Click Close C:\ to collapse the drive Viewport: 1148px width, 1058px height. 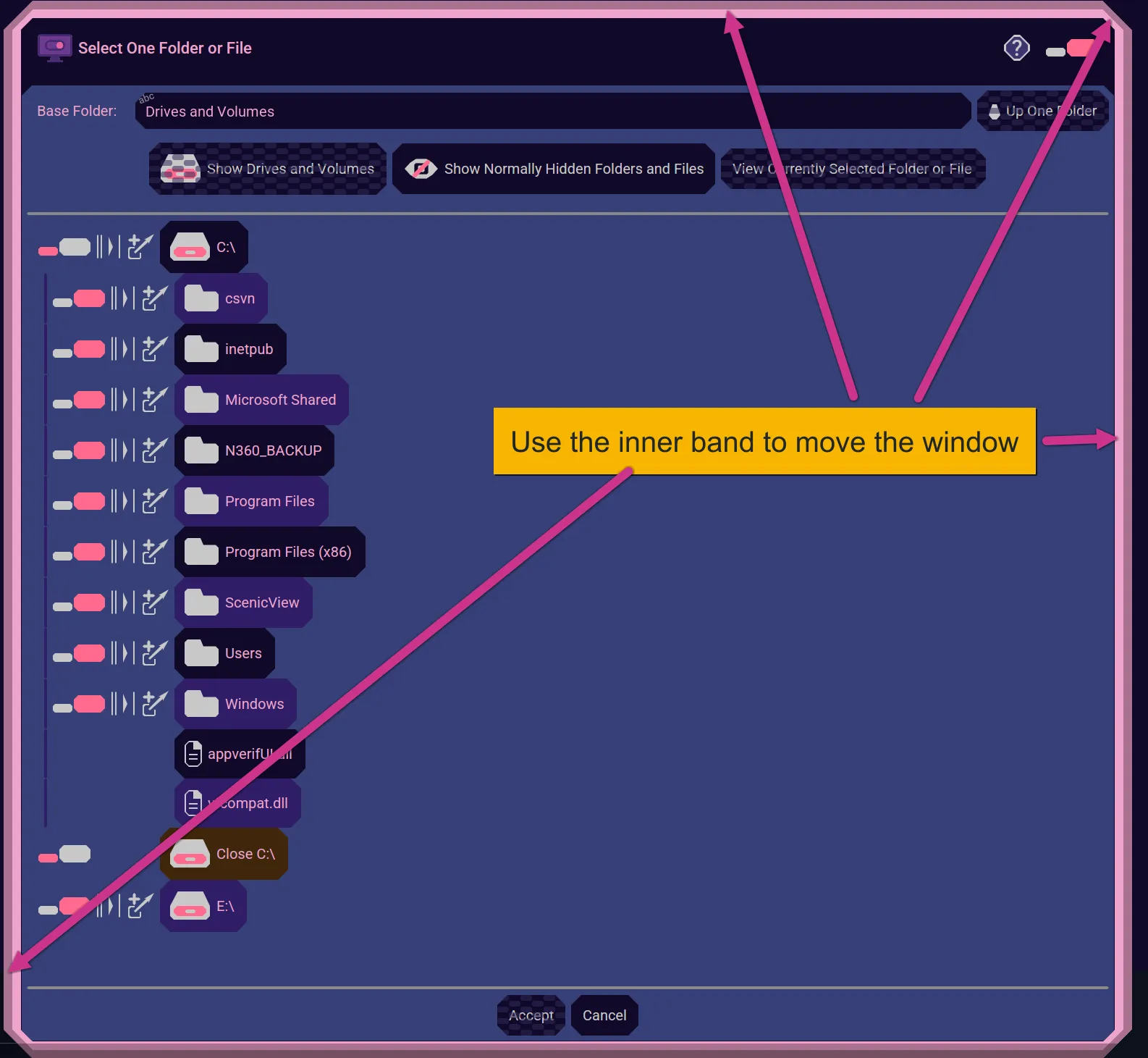(224, 854)
